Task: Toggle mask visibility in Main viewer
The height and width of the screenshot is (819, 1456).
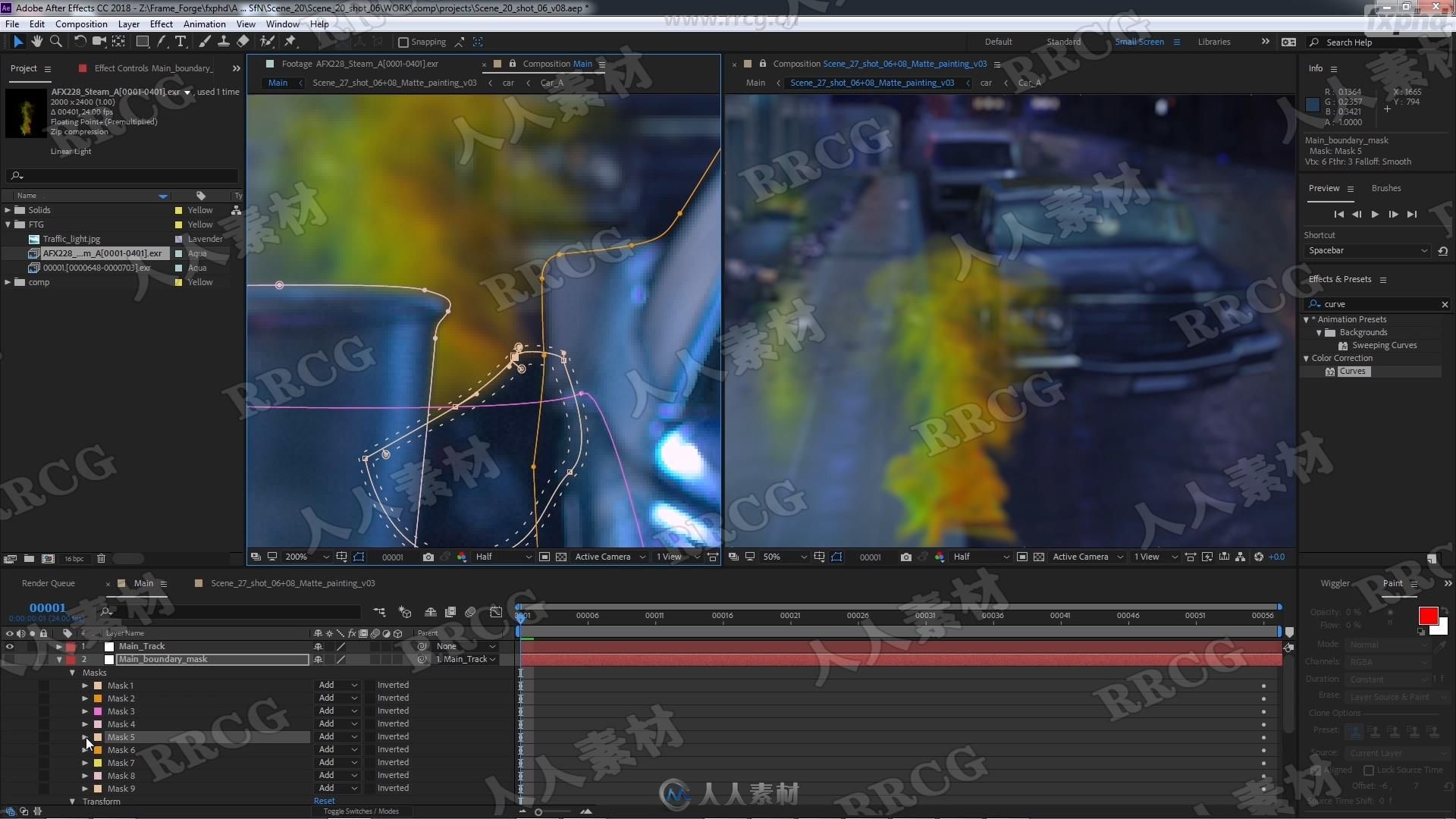Action: tap(359, 557)
